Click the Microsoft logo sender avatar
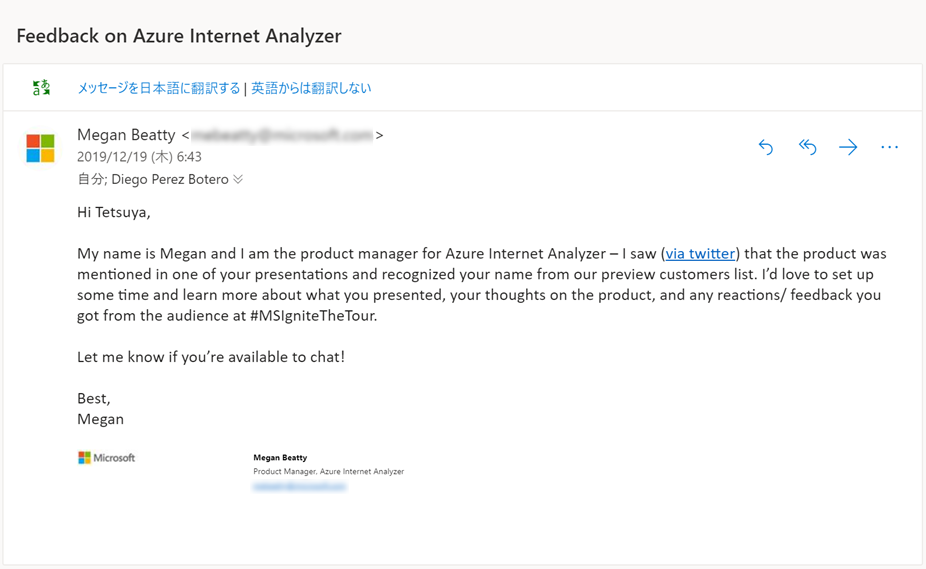926x569 pixels. [x=41, y=148]
